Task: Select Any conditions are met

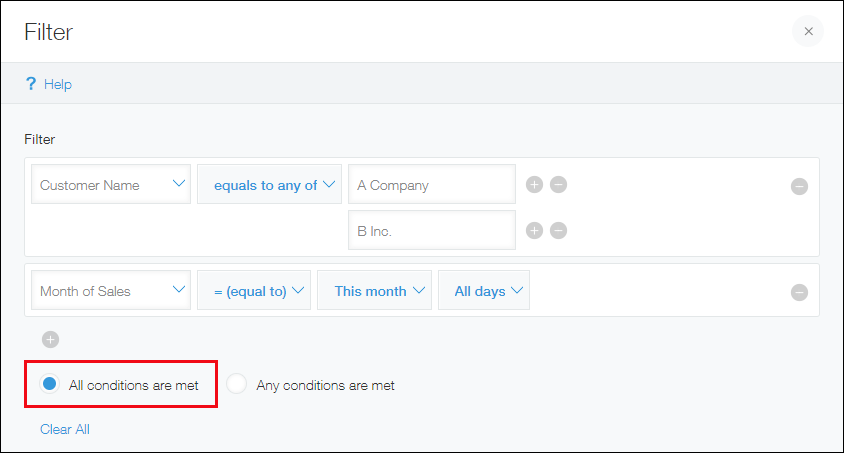Action: pos(236,384)
